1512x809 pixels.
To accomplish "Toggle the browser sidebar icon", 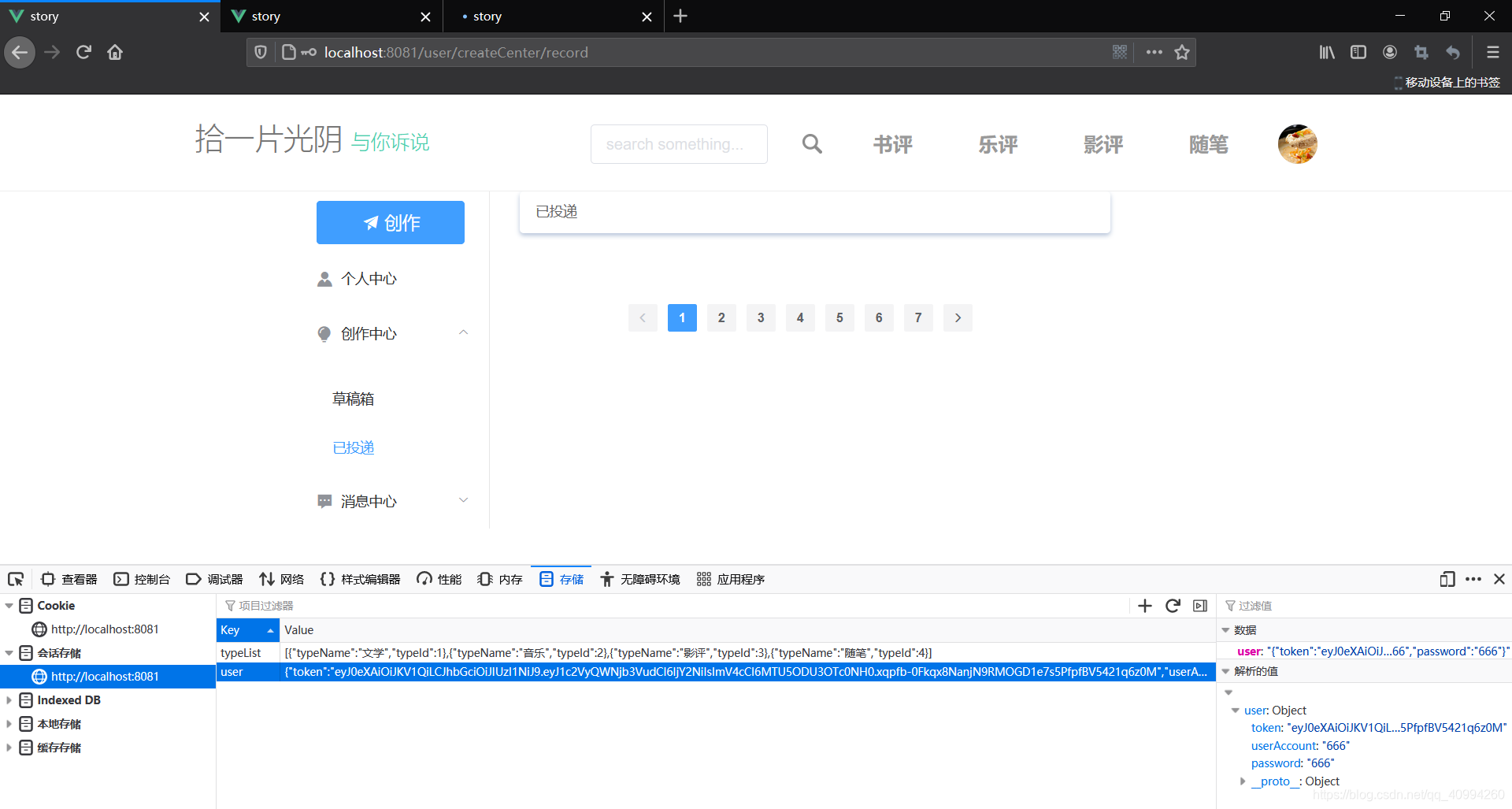I will 1358,52.
